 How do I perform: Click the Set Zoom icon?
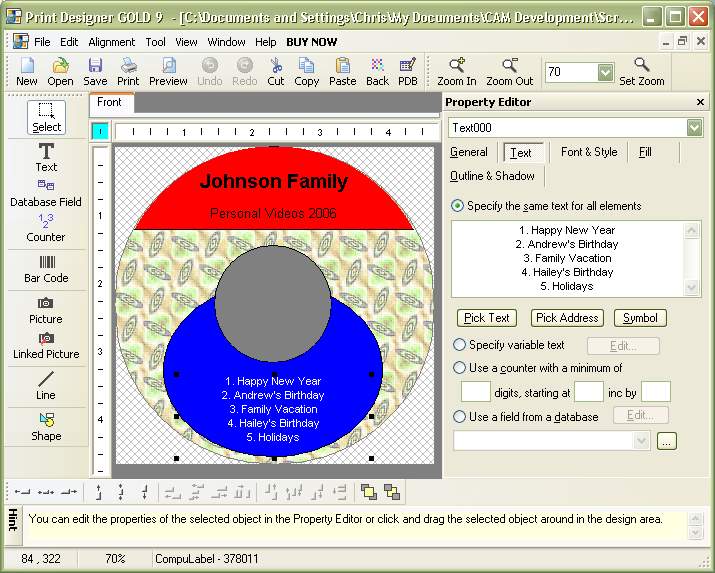pos(642,72)
